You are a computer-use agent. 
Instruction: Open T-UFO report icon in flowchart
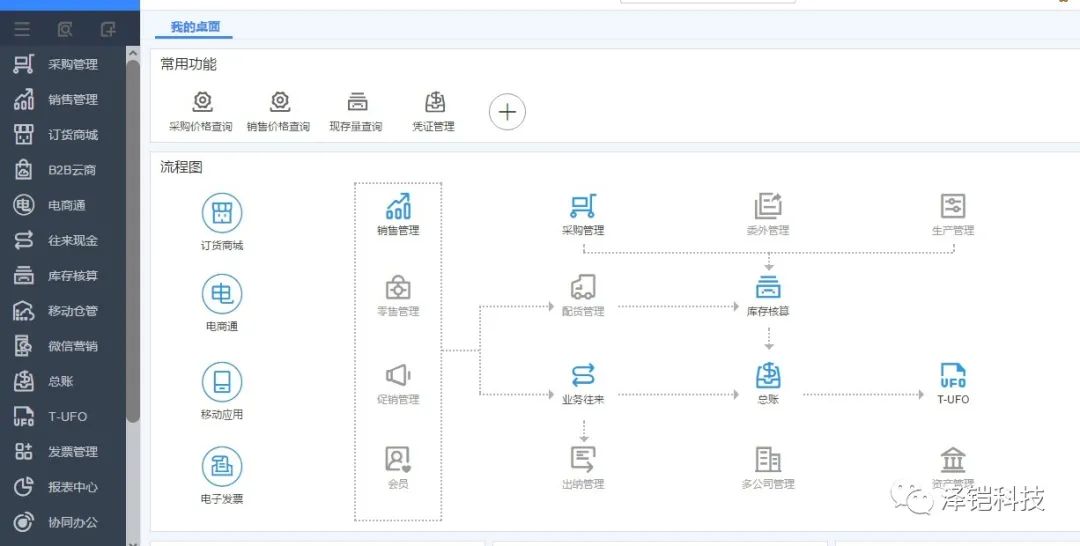(x=953, y=376)
